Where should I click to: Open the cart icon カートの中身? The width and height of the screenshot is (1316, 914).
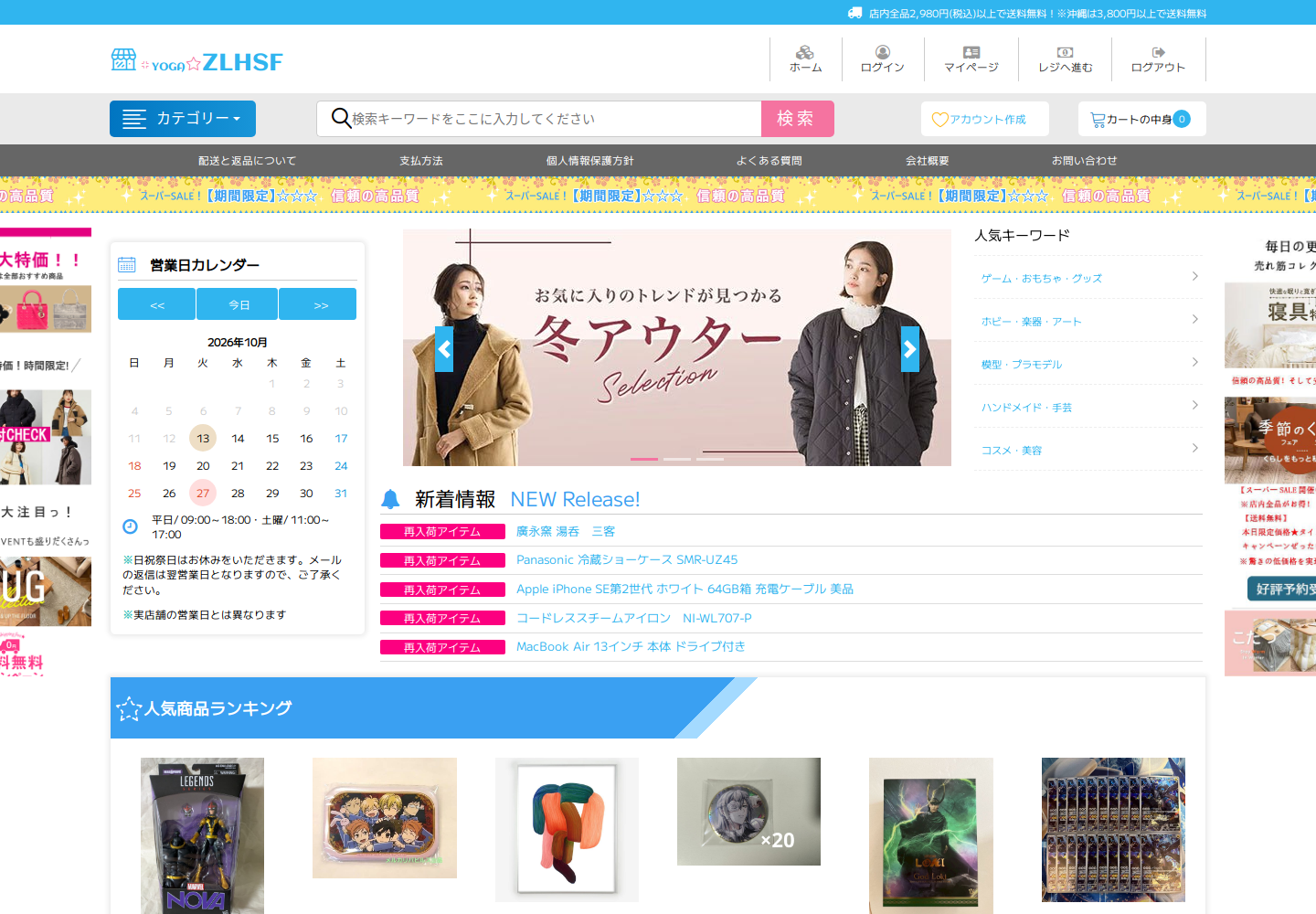click(1098, 120)
